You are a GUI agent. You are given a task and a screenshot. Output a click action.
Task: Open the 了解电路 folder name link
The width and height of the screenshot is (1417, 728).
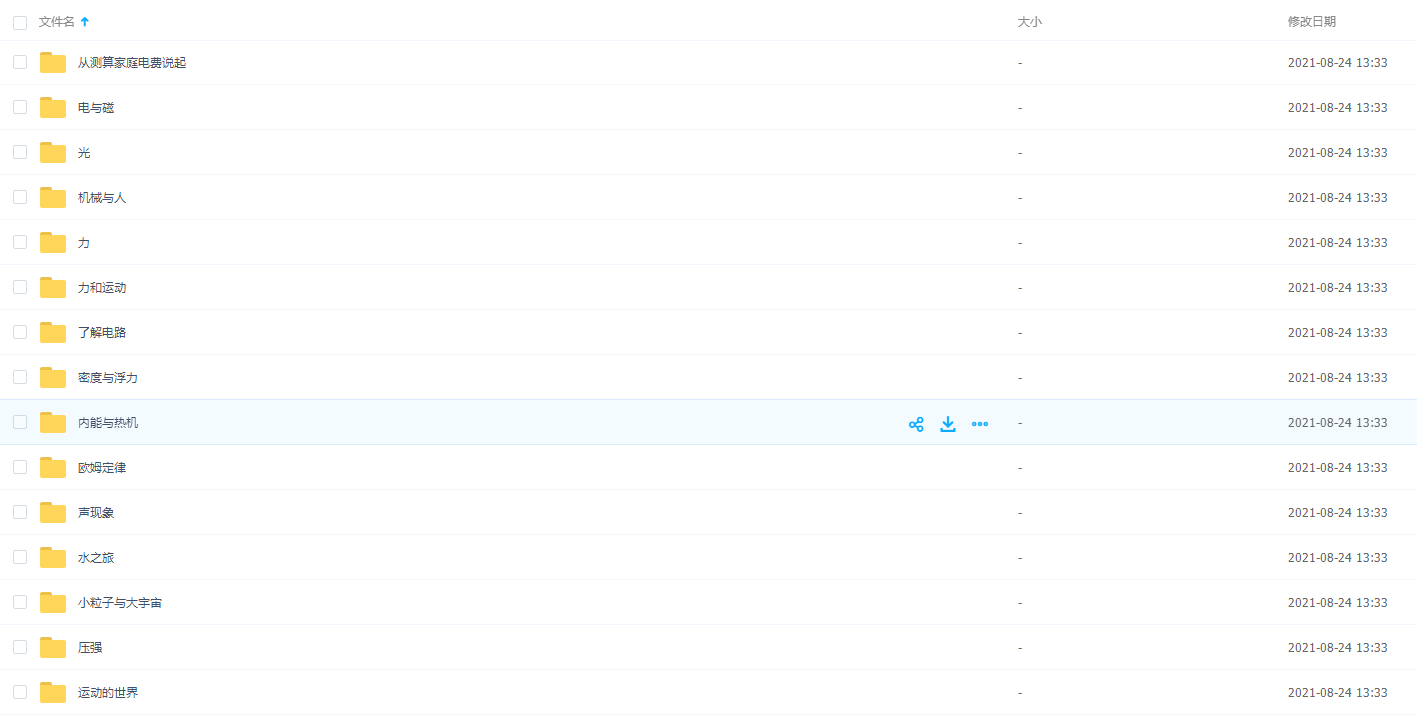(102, 333)
